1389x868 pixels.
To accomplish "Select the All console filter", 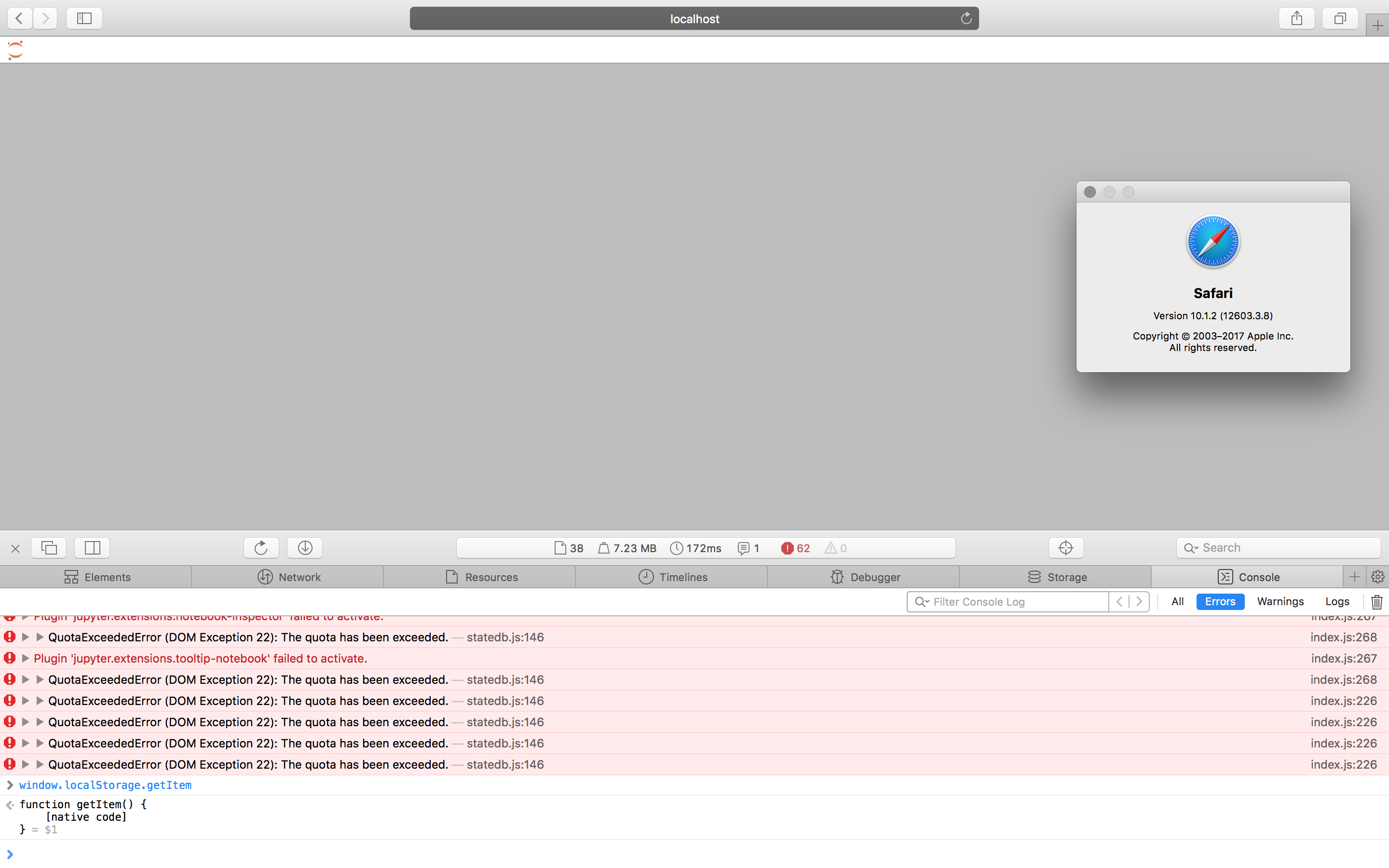I will pyautogui.click(x=1177, y=602).
